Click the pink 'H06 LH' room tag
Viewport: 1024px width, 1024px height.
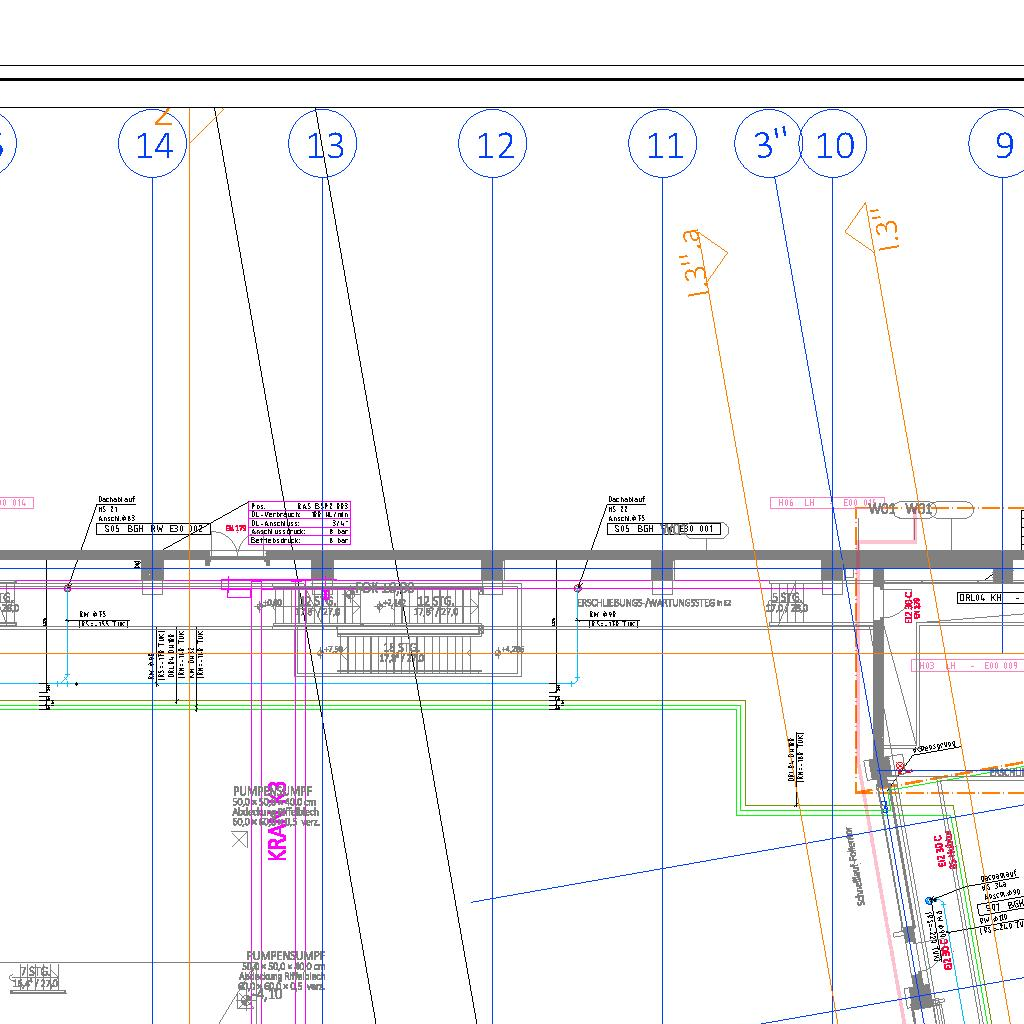[827, 503]
